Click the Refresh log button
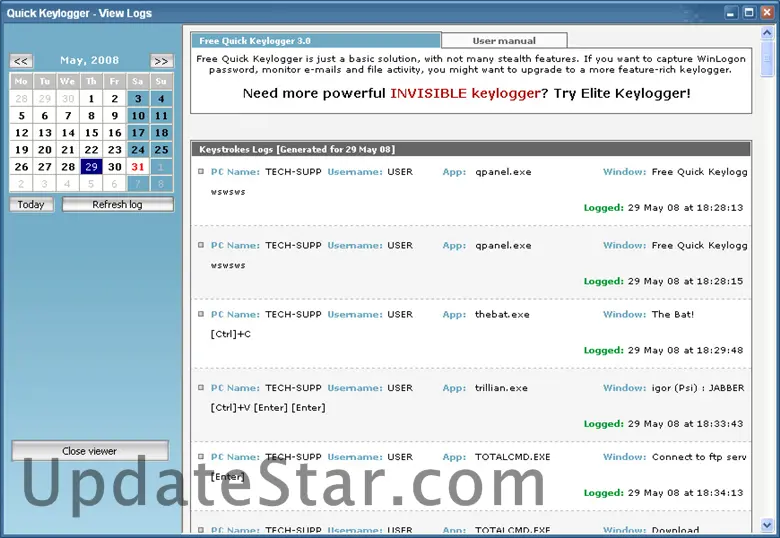Image resolution: width=780 pixels, height=538 pixels. point(117,204)
